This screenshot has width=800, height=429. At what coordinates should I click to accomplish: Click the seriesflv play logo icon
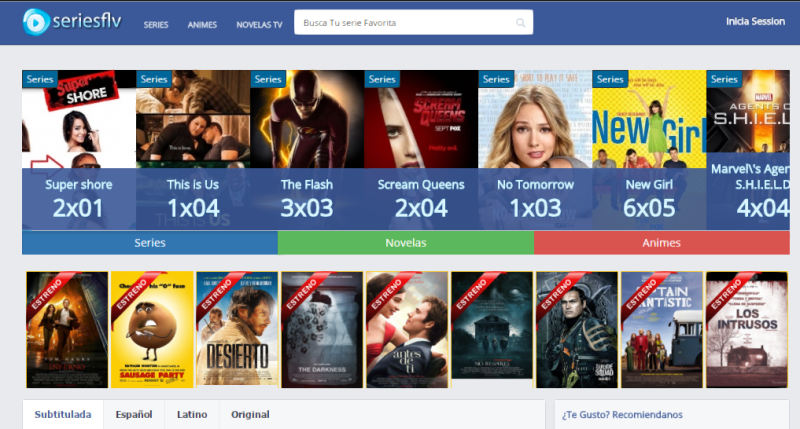point(36,22)
